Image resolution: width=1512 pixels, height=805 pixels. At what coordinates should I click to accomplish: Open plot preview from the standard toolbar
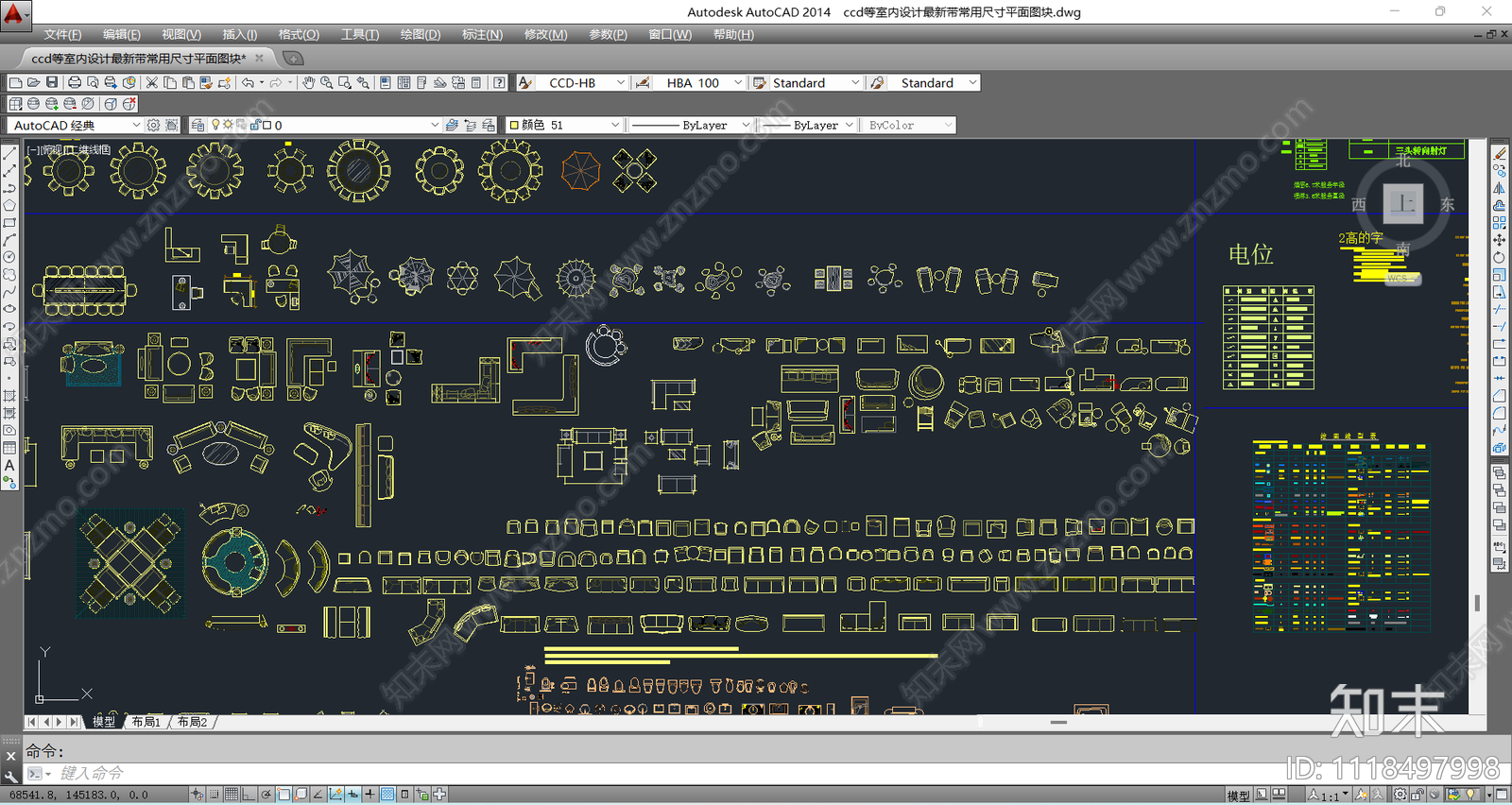tap(93, 83)
